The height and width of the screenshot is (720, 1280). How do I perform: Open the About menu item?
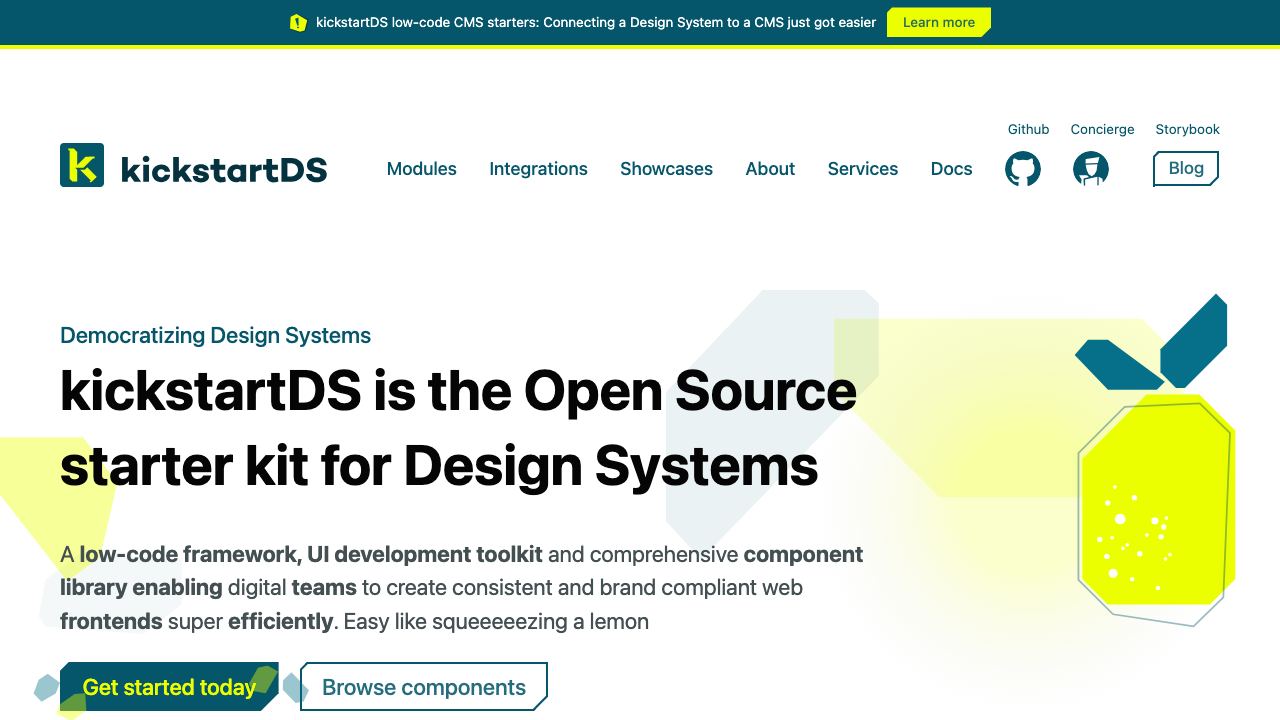[770, 169]
